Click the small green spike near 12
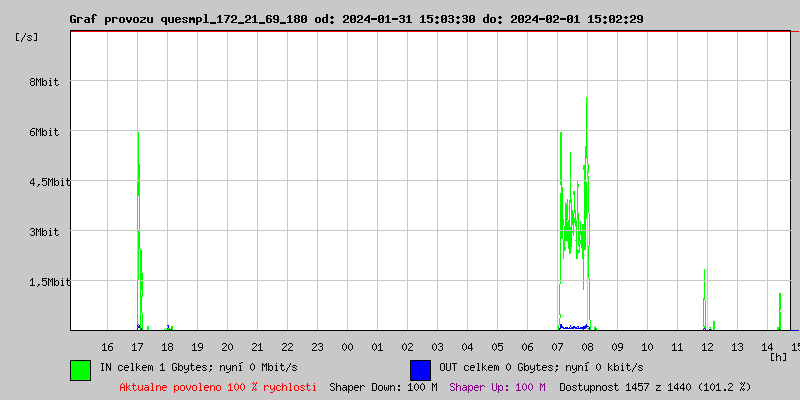 click(x=705, y=298)
